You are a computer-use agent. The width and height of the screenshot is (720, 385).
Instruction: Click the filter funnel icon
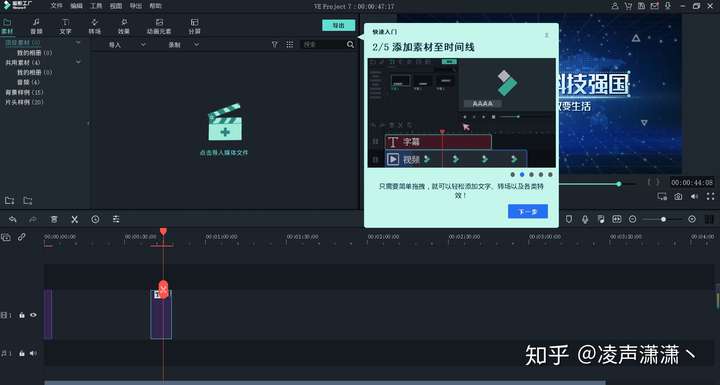point(275,45)
